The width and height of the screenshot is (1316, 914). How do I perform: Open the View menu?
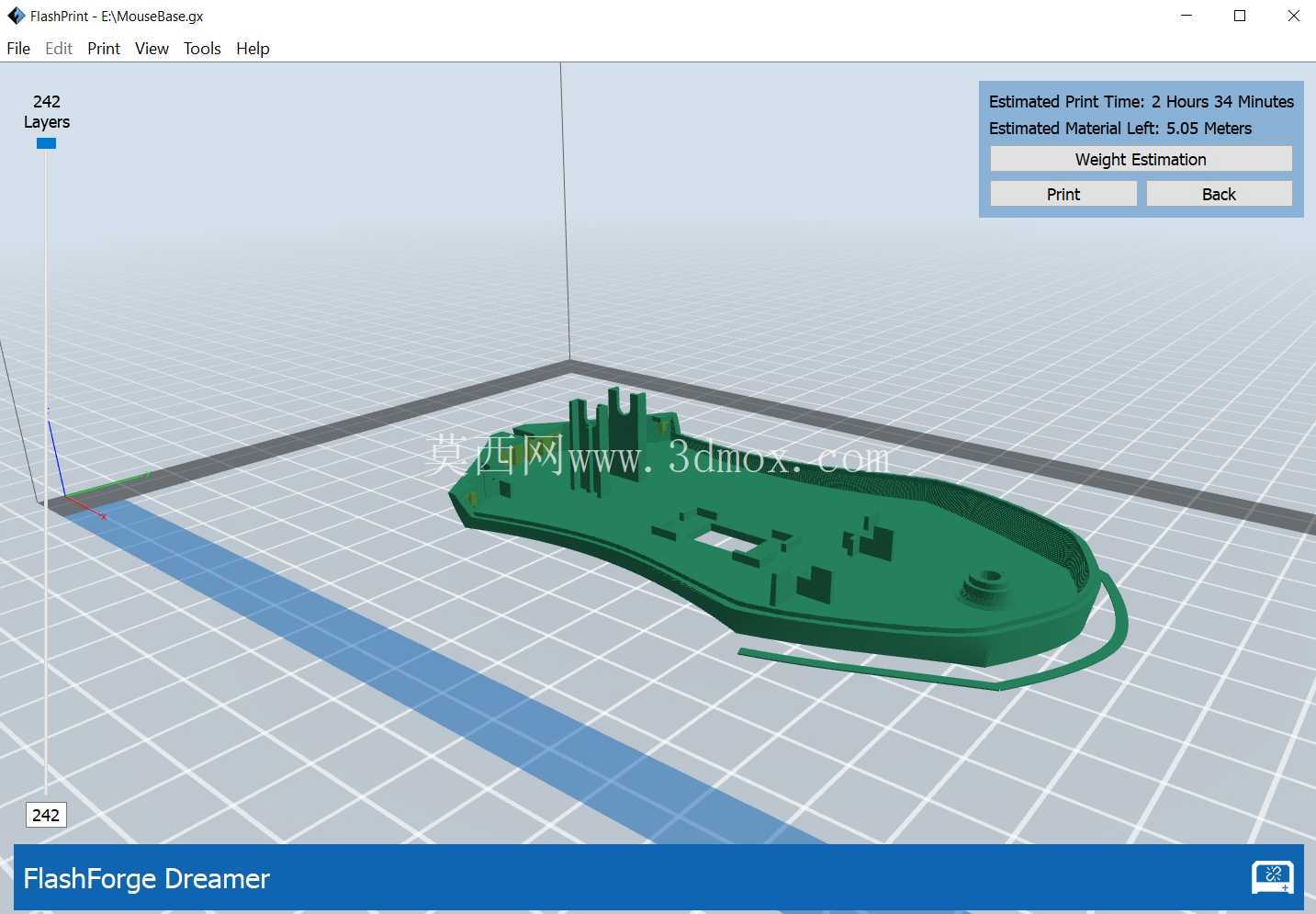152,49
